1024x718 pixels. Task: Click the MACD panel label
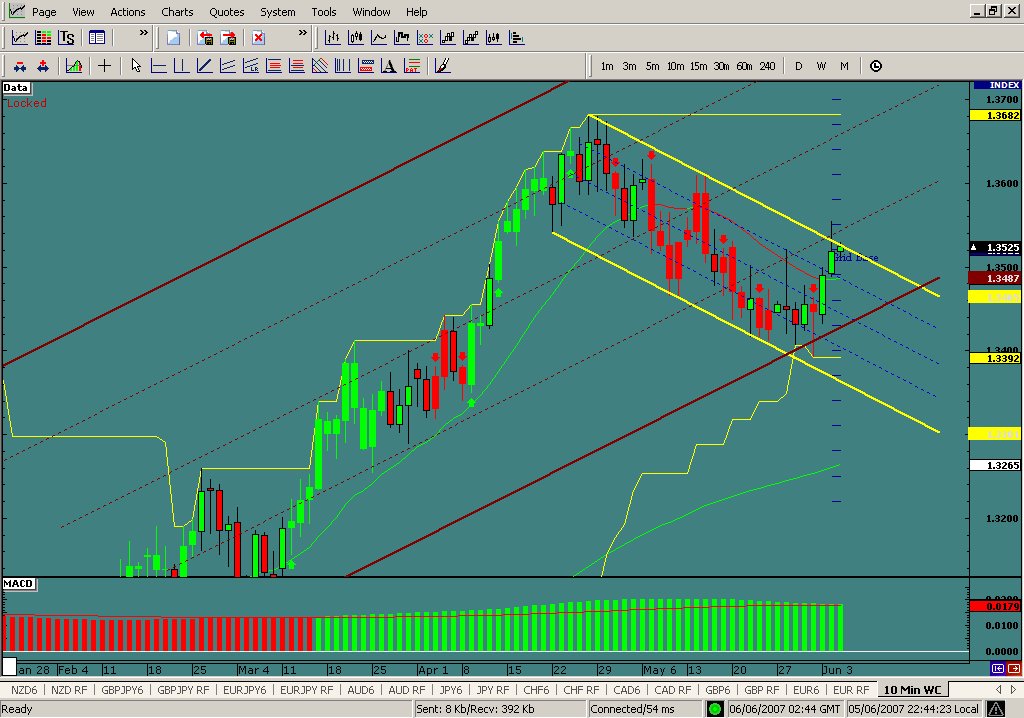(x=18, y=583)
